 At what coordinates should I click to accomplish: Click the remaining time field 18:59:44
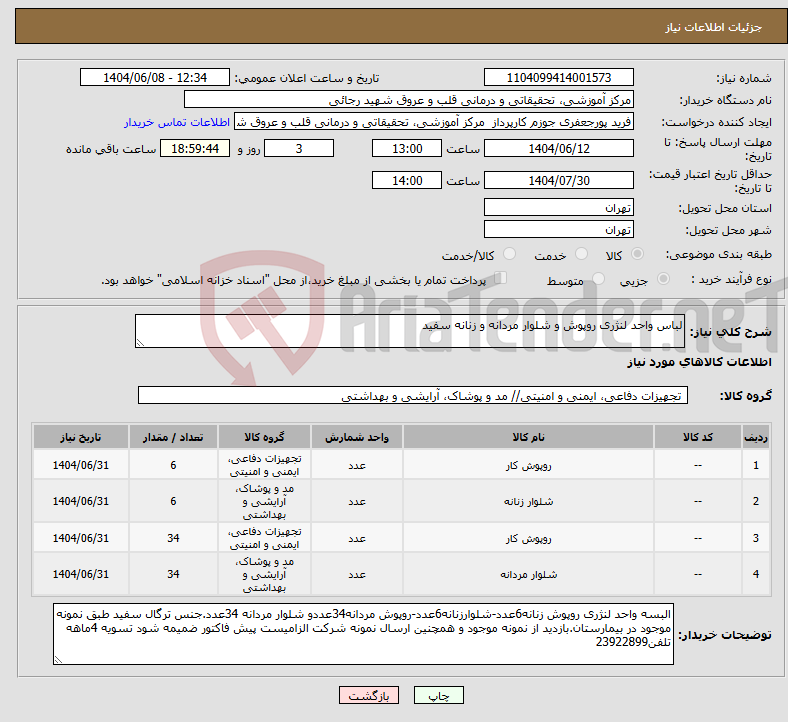tap(195, 148)
